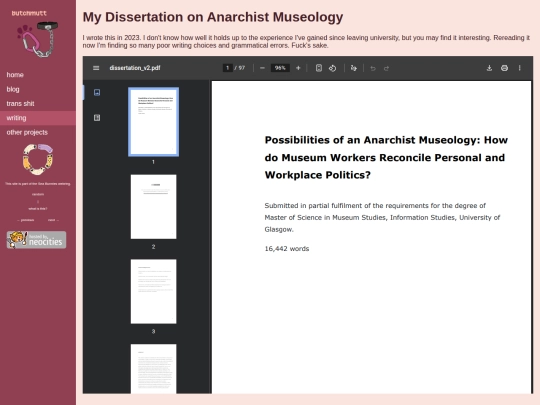Print the PDF document
540x405 pixels.
pos(505,68)
